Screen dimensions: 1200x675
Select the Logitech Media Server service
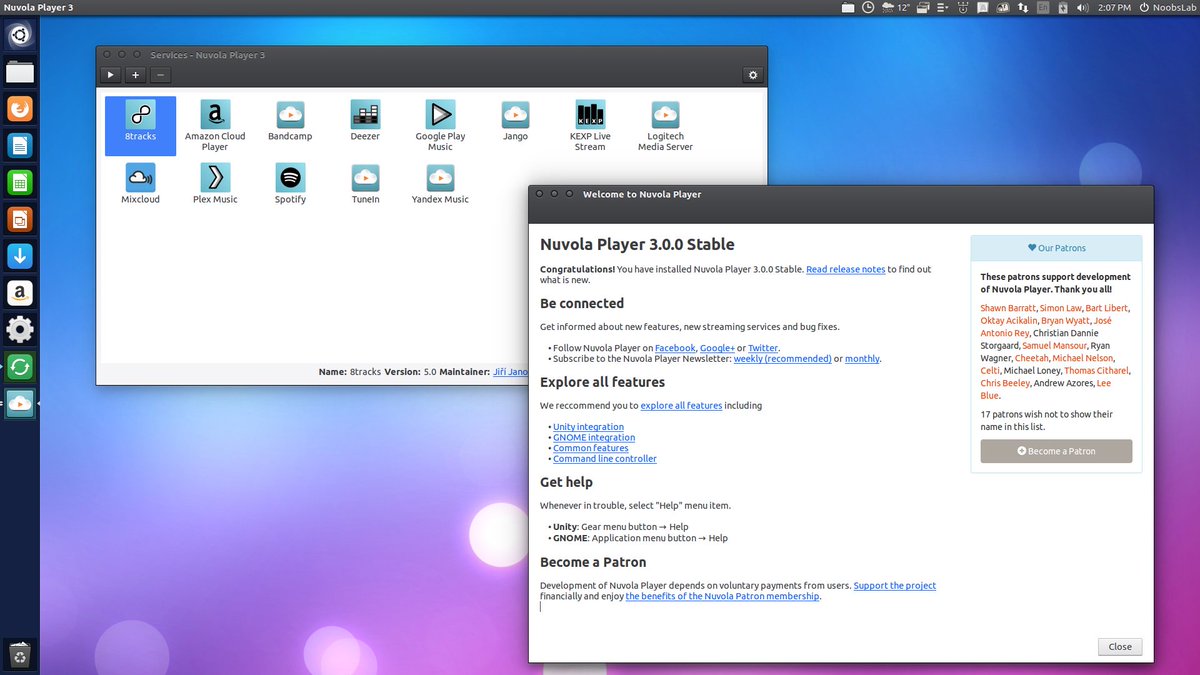665,126
